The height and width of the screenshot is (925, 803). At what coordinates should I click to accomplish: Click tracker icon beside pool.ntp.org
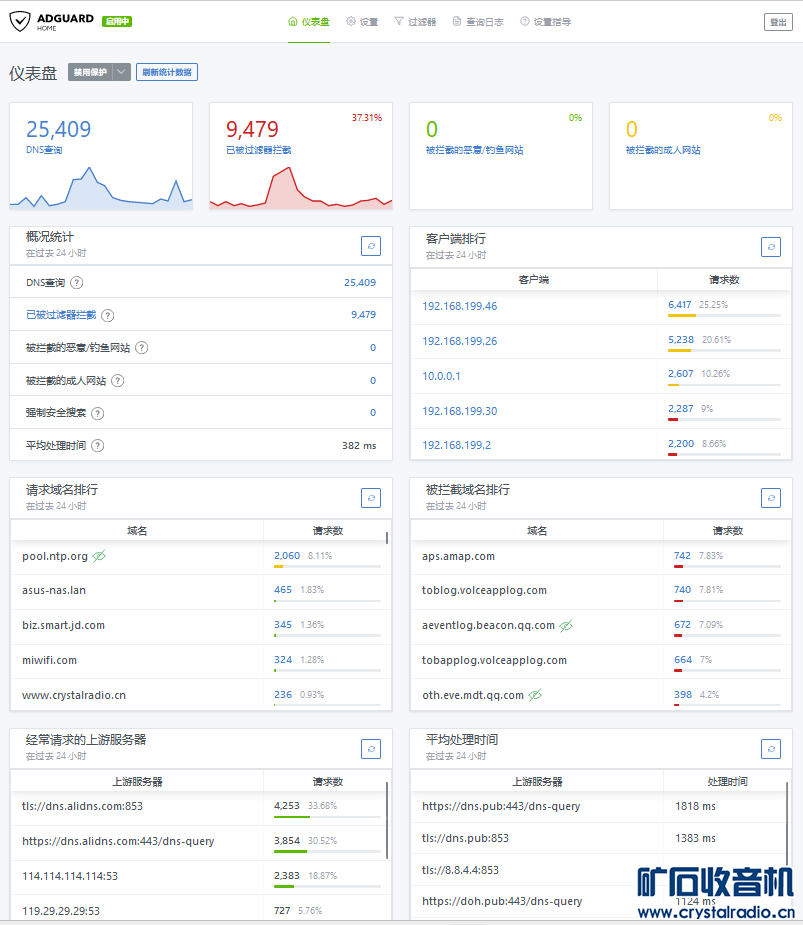(99, 556)
